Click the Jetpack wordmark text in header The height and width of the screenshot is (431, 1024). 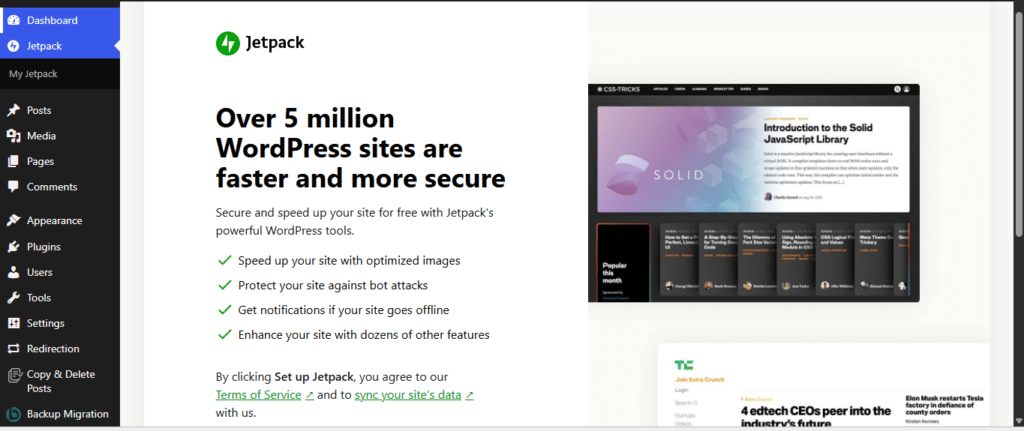(275, 44)
